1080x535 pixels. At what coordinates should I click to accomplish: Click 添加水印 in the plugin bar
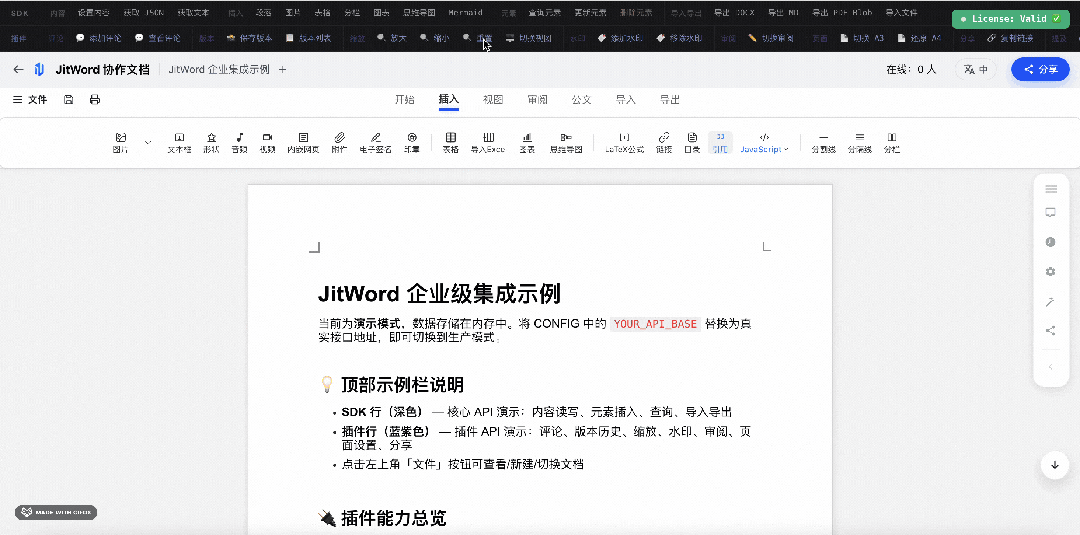620,39
